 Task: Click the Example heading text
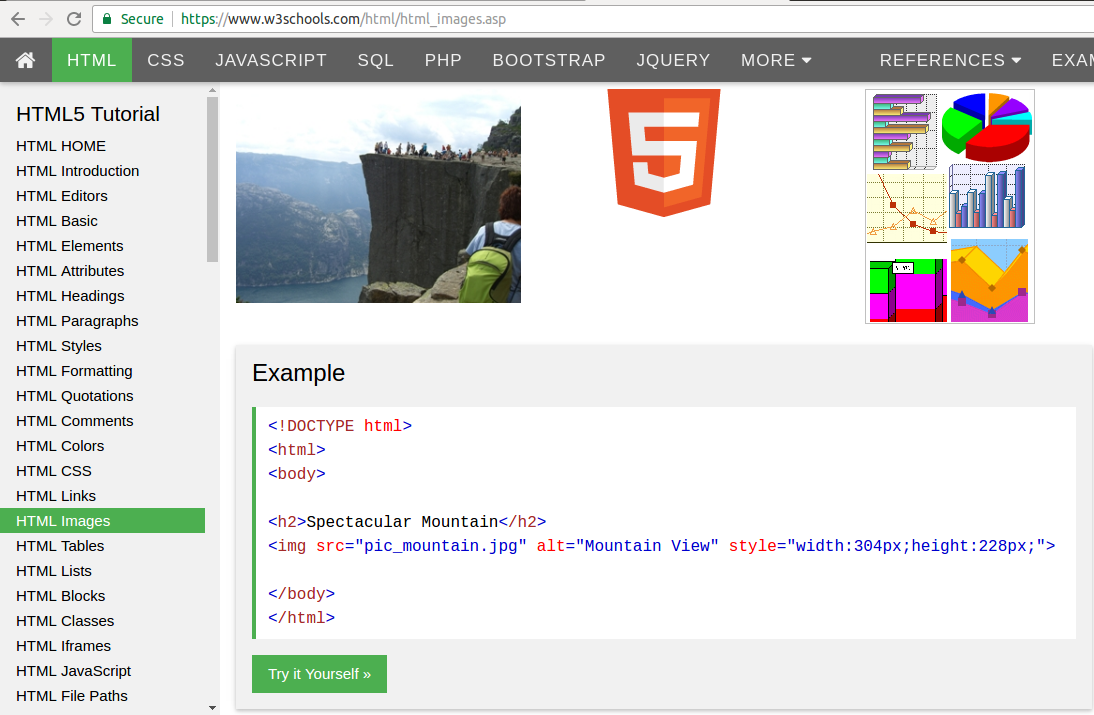coord(299,372)
